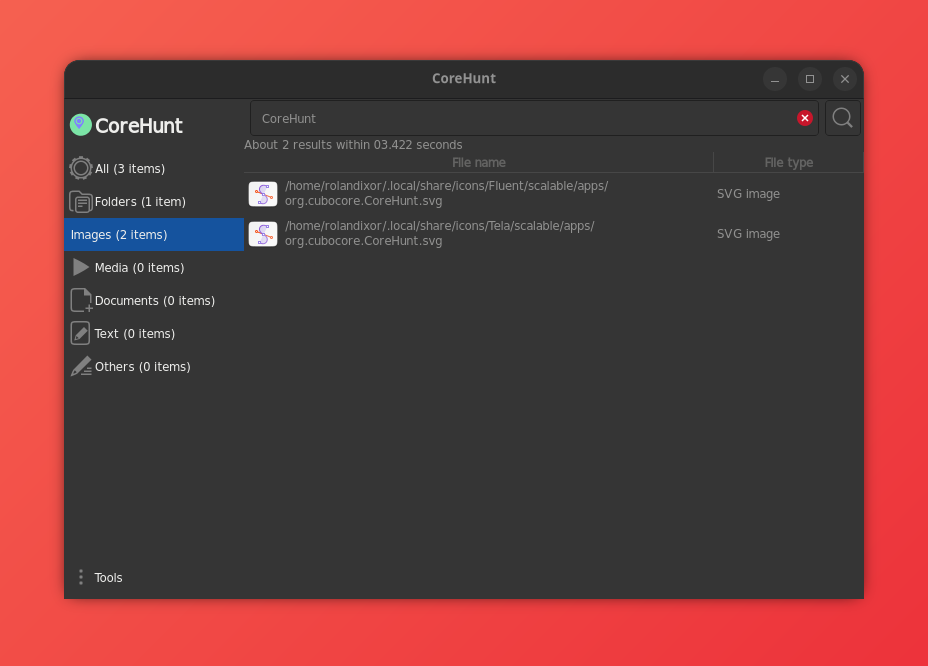Screen dimensions: 928x666
Task: Open the Fluent CoreHunt SVG file thumbnail
Action: coord(262,193)
